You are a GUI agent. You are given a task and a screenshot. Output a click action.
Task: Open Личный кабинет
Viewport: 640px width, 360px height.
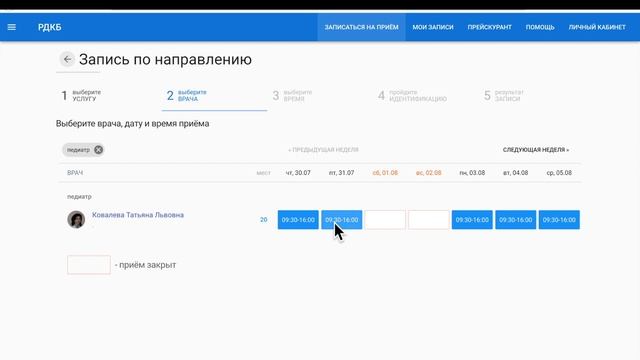pos(597,27)
